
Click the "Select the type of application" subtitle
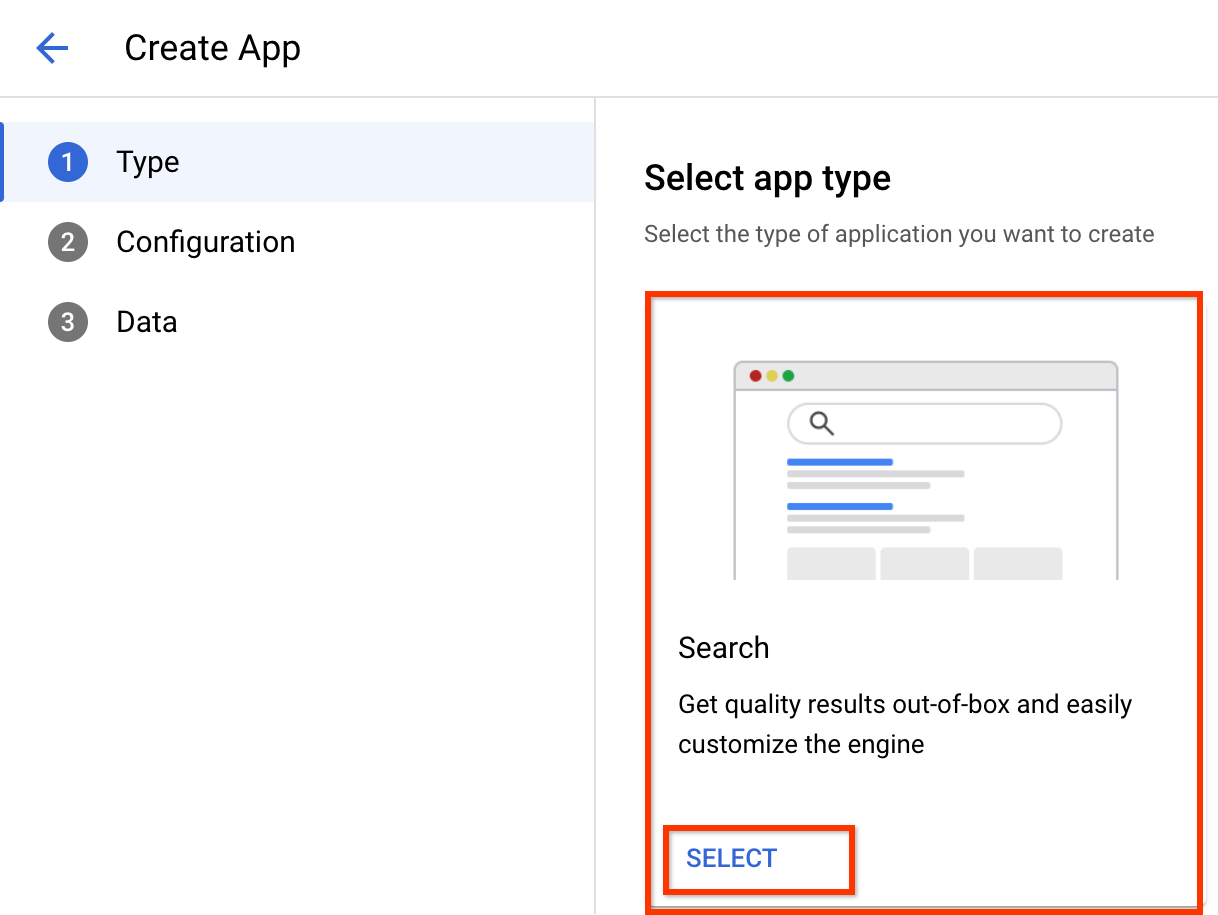click(898, 234)
